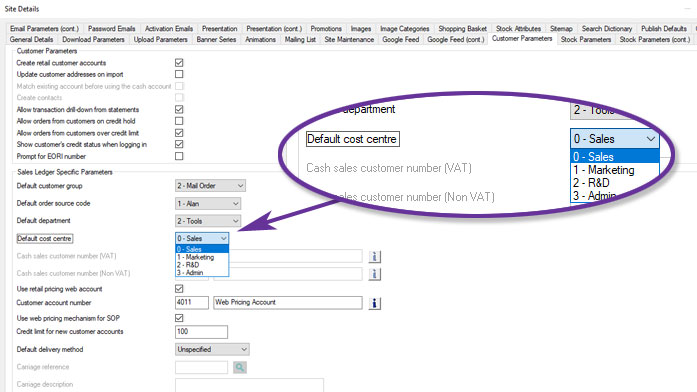Open Default order source code dropdown
Screen dimensions: 697x392
(208, 204)
